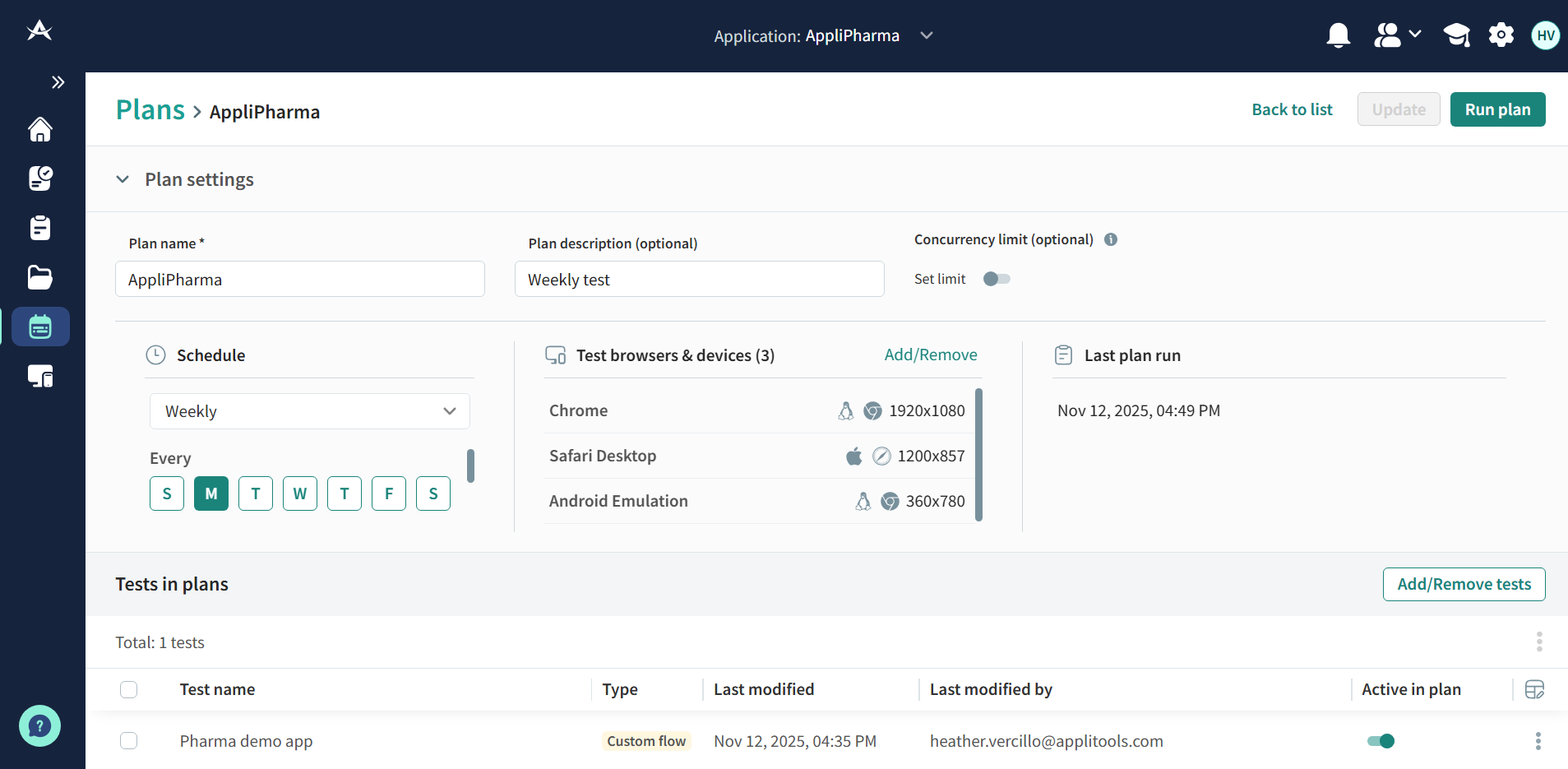Enable the Set limit toggle
Viewport: 1568px width, 769px height.
(x=997, y=279)
